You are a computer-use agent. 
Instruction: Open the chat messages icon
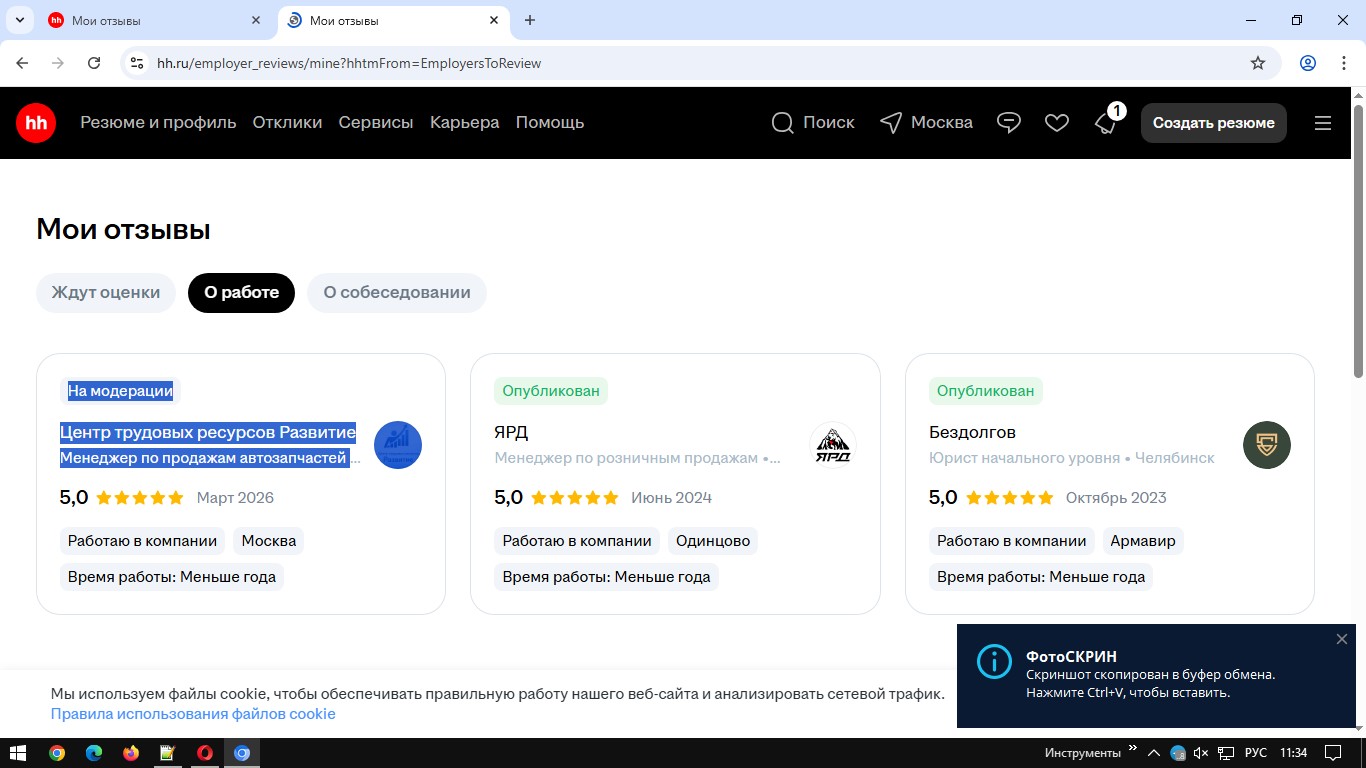(x=1009, y=123)
